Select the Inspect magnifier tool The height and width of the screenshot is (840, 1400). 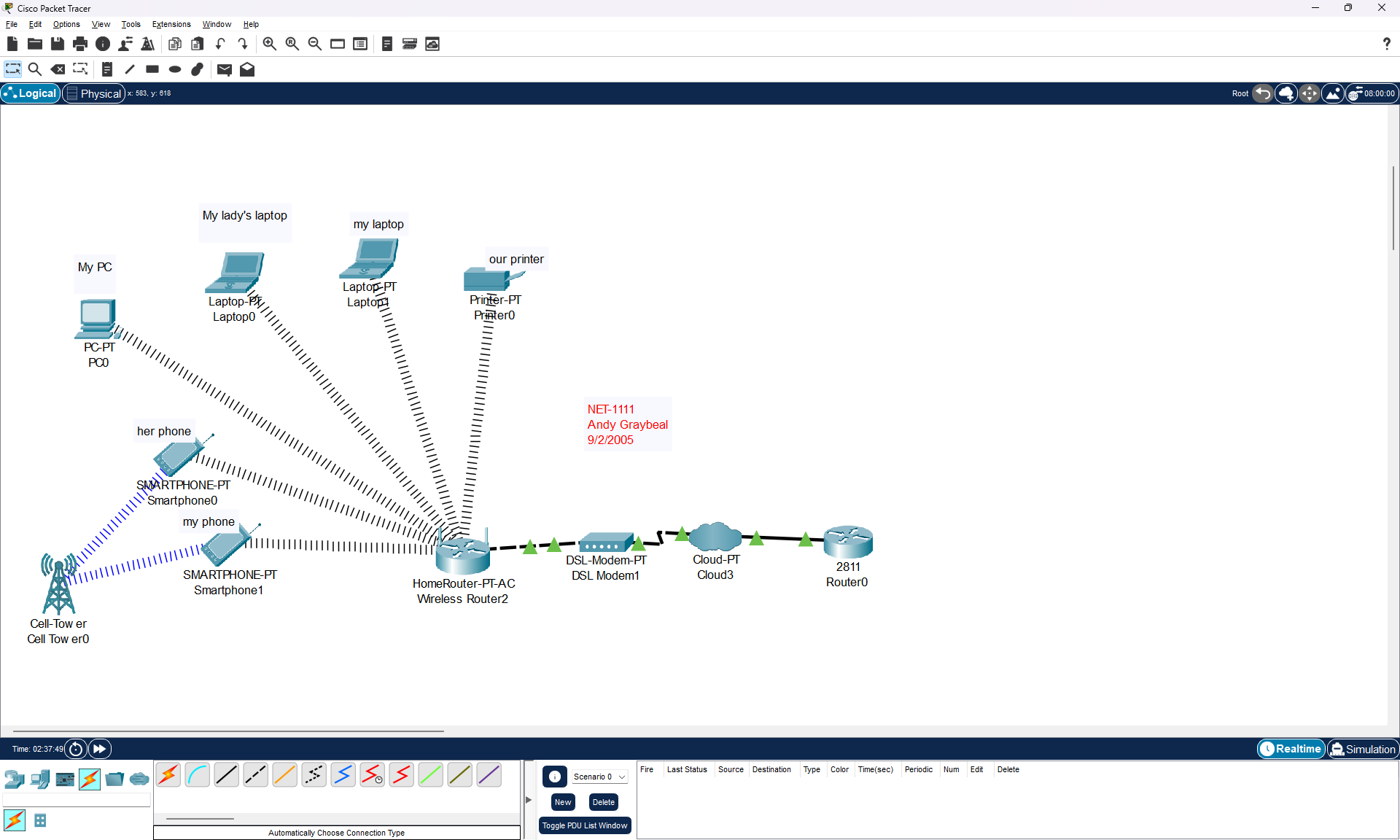(34, 69)
